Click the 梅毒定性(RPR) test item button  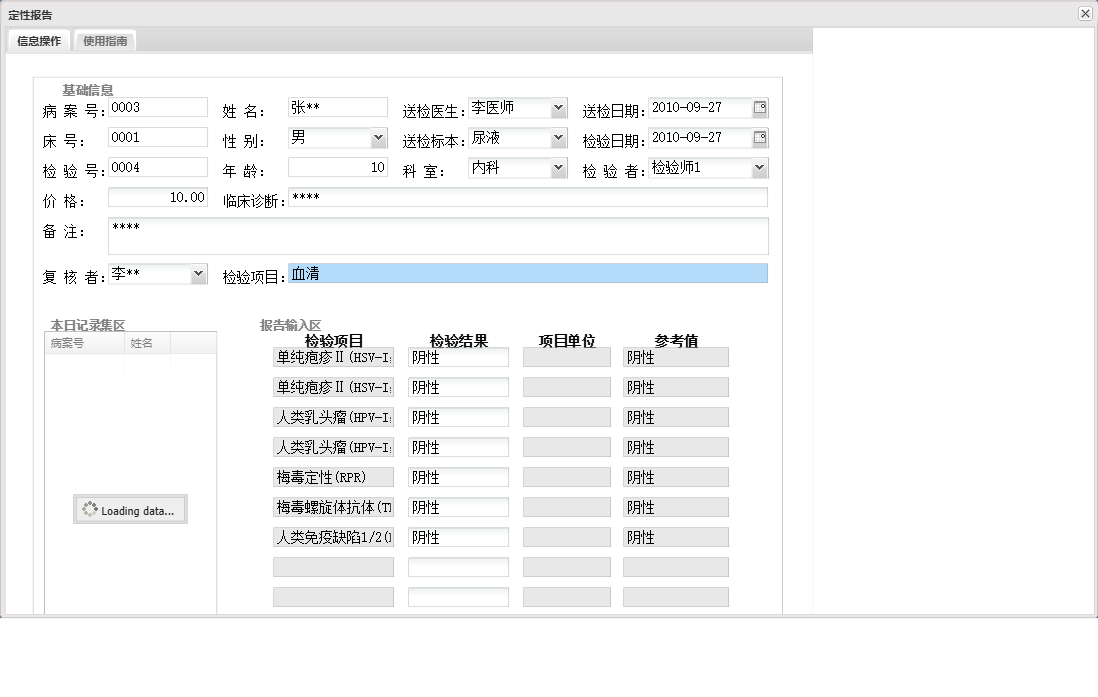point(333,477)
